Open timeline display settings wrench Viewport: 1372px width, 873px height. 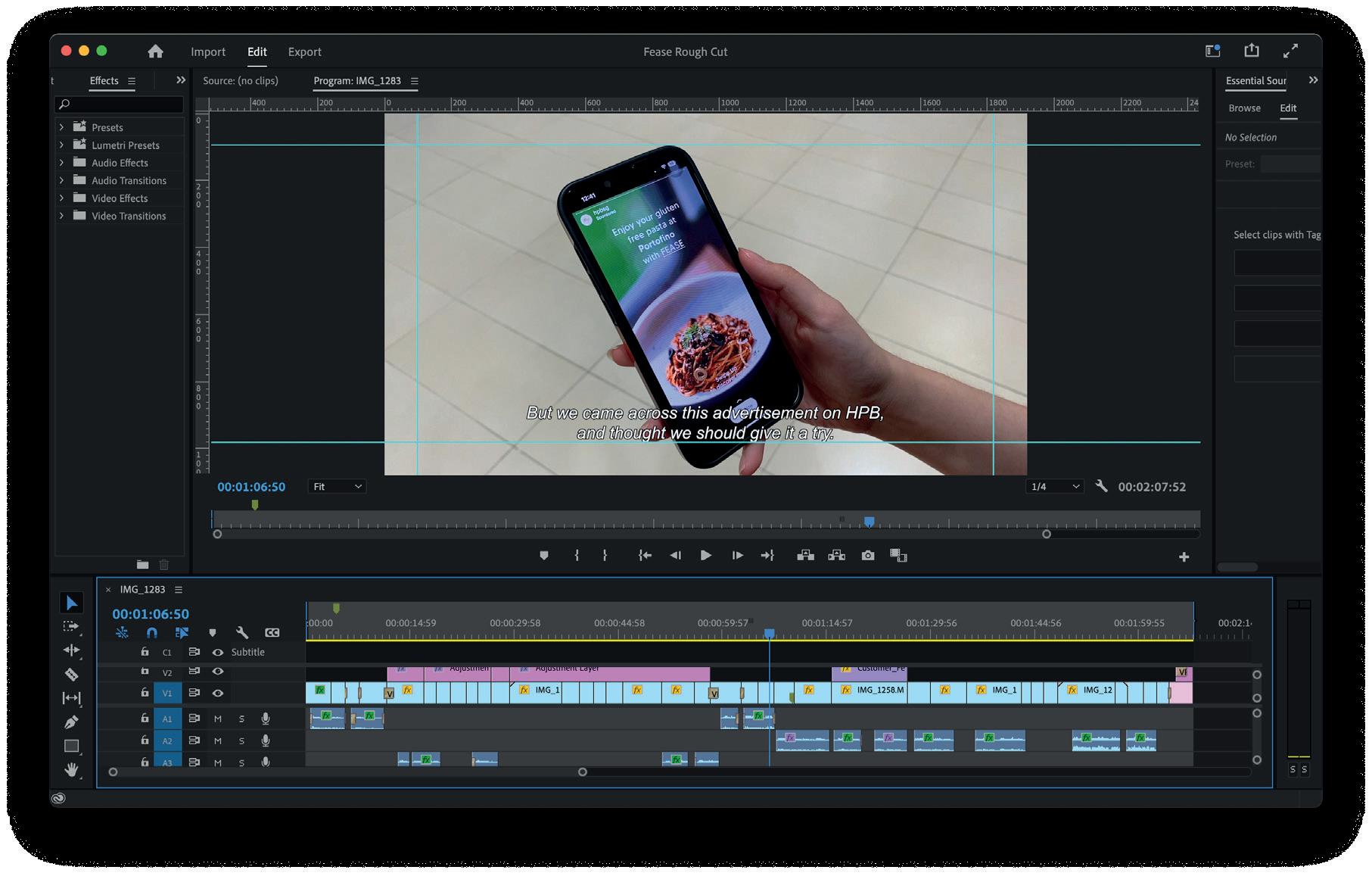coord(242,633)
